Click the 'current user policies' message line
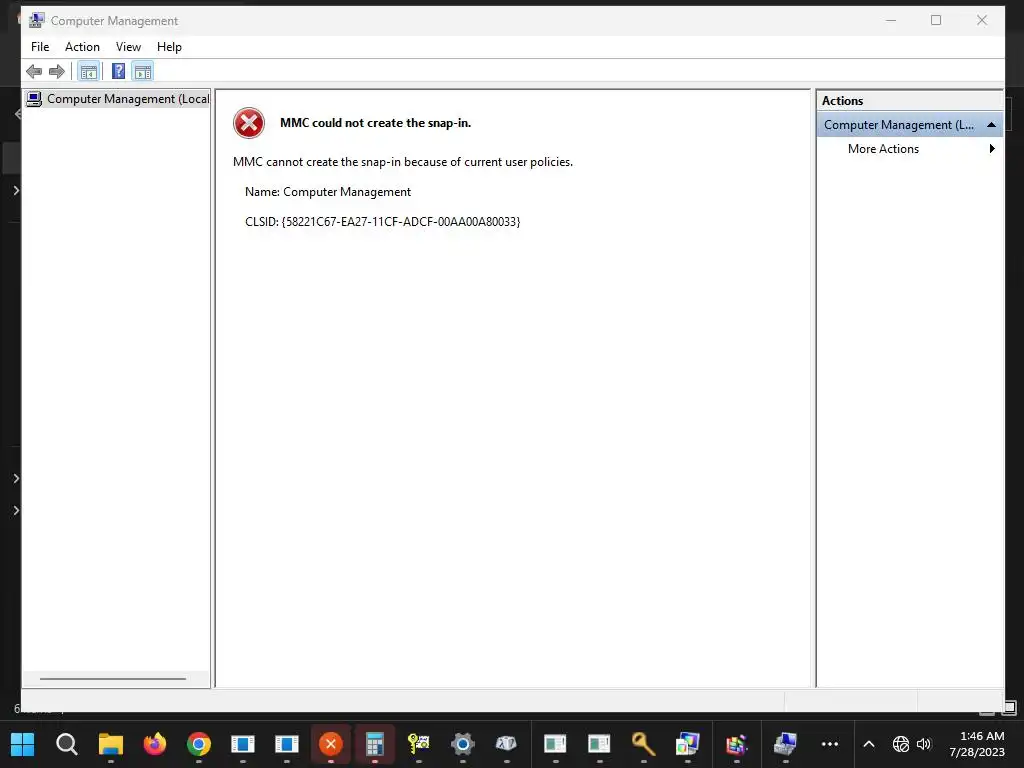 [x=403, y=162]
